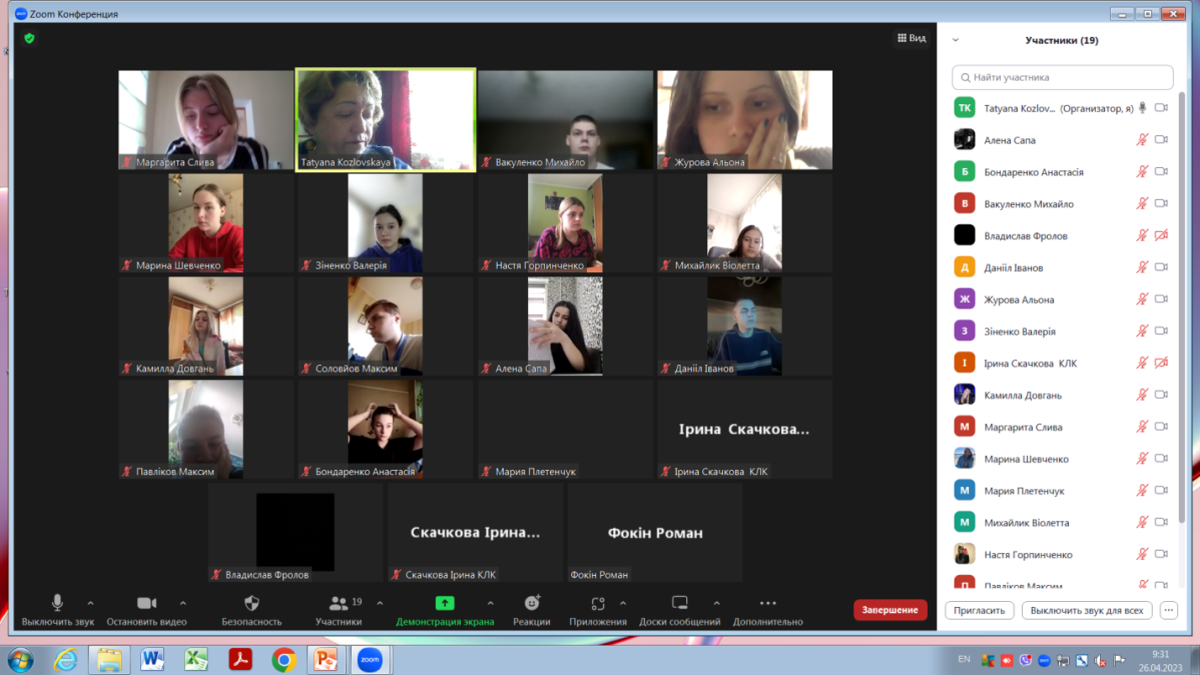Open Google Chrome from the taskbar
Viewport: 1200px width, 675px height.
[284, 660]
